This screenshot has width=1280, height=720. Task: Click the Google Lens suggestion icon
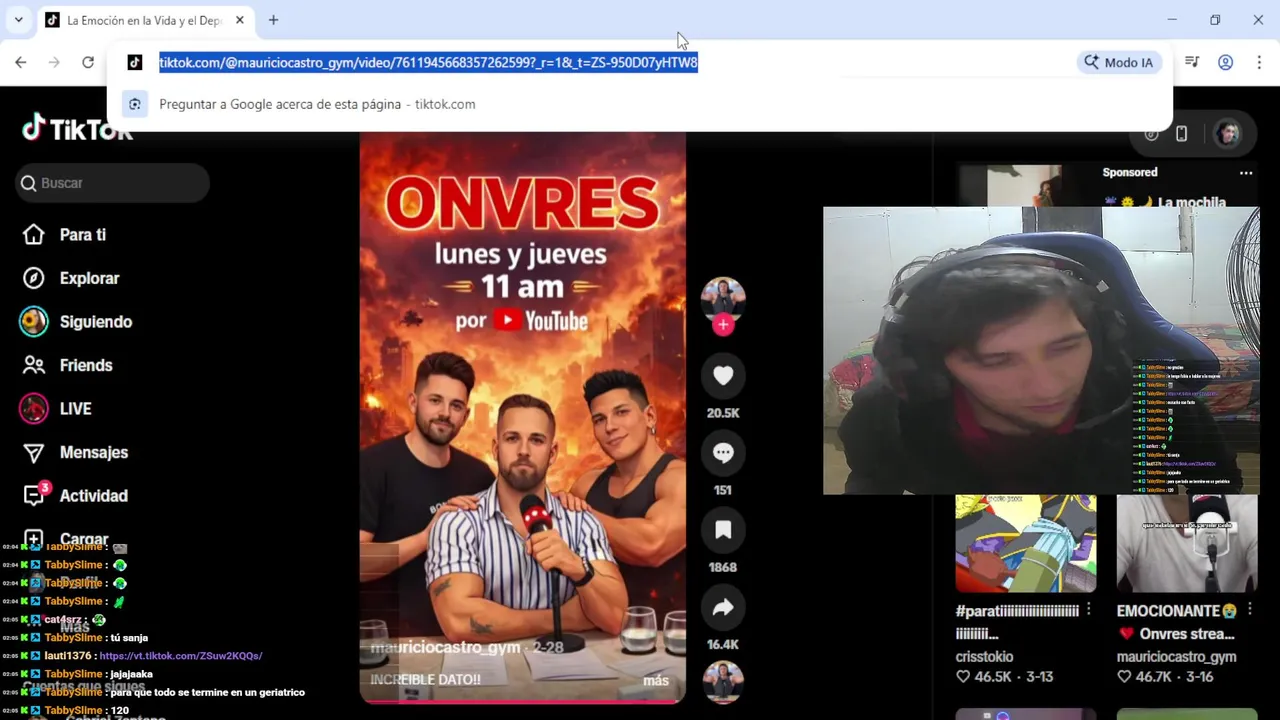[135, 104]
